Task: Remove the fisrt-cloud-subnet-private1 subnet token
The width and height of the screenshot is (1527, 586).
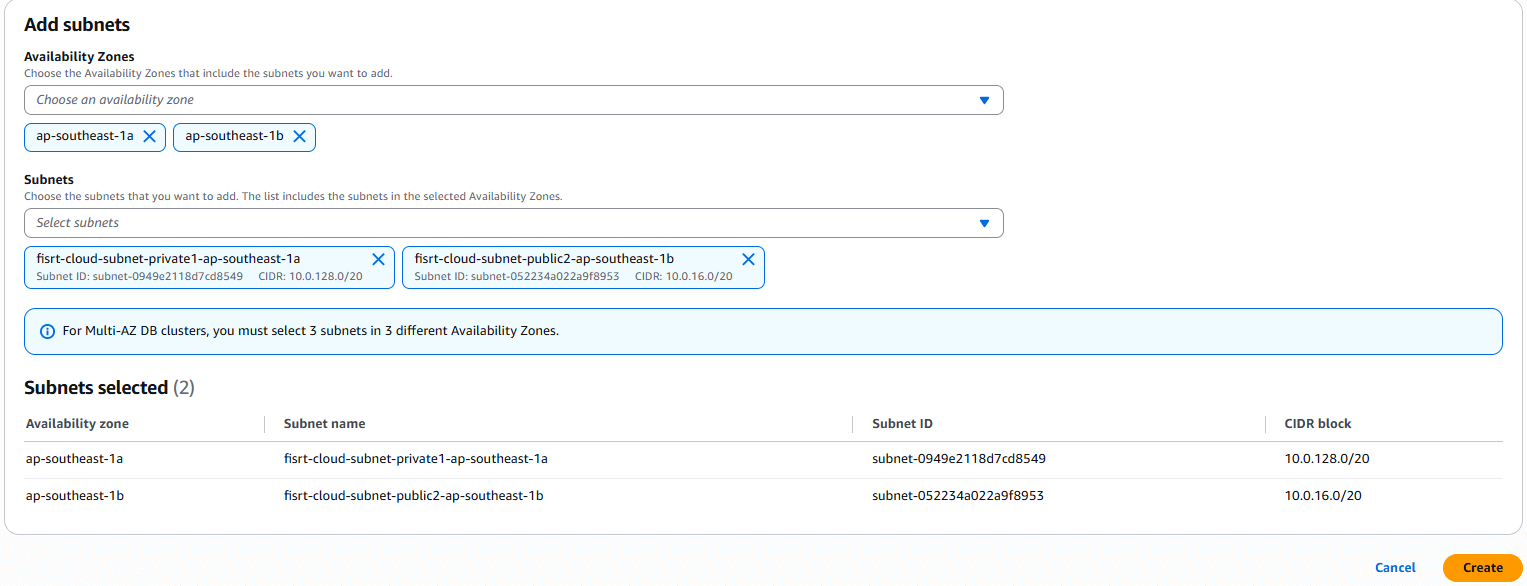Action: pyautogui.click(x=379, y=258)
